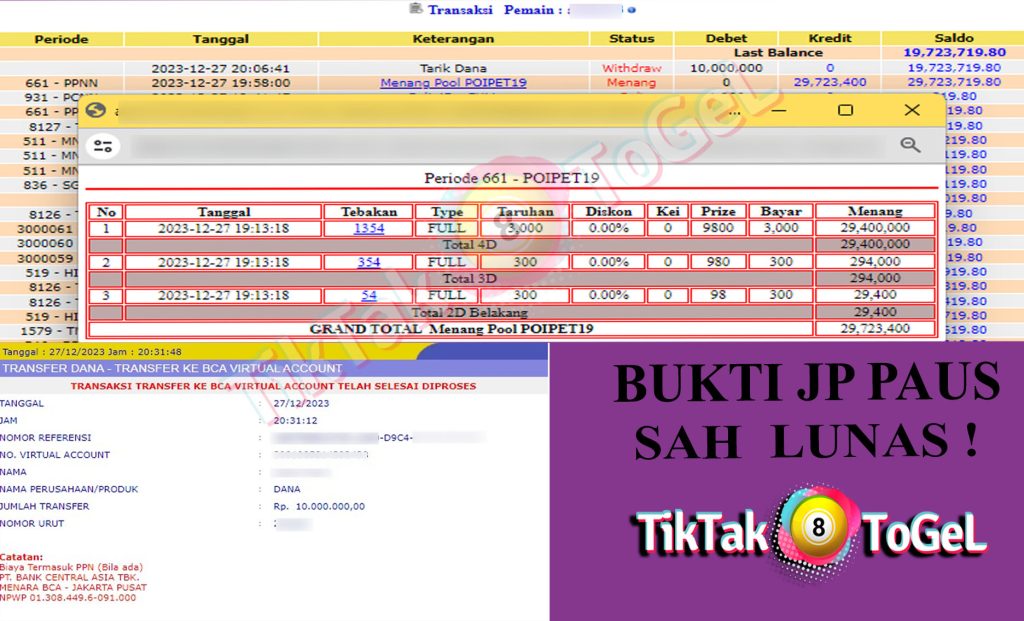The width and height of the screenshot is (1024, 621).
Task: Open the 354 guess link
Action: [x=369, y=262]
